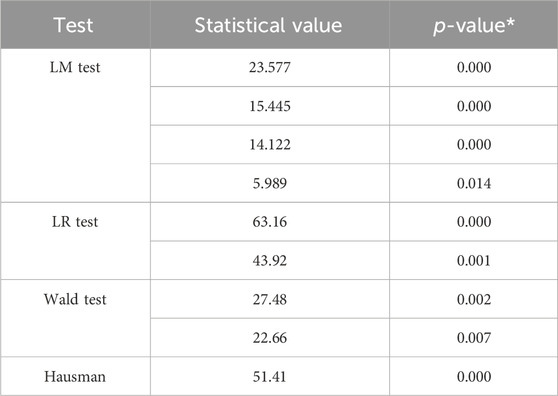Select the LM test row label
This screenshot has width=558, height=396.
[x=75, y=67]
